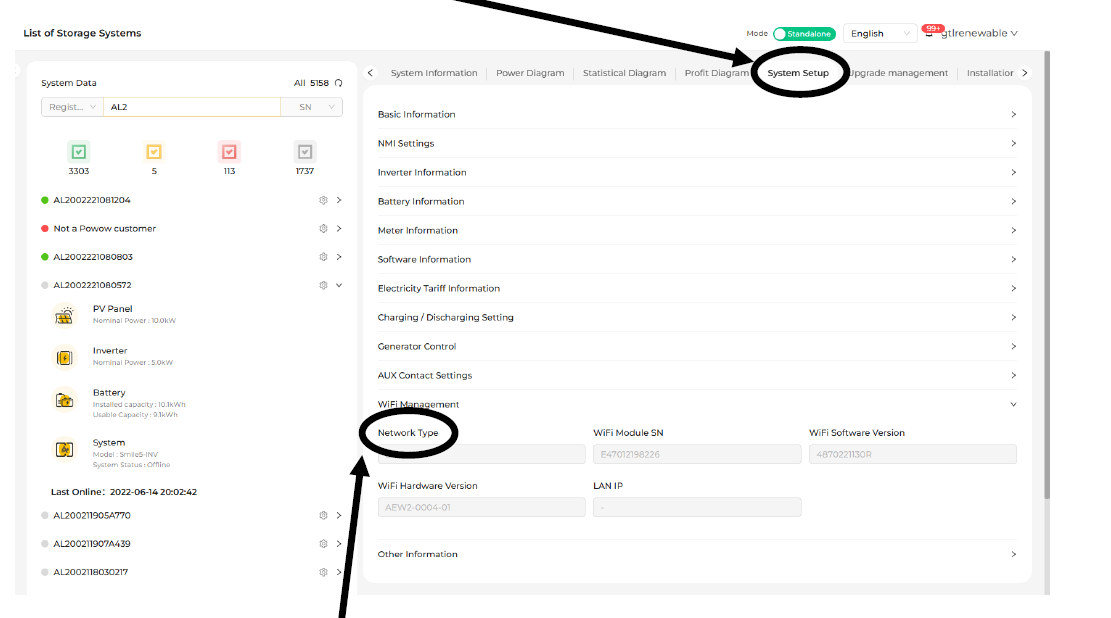The height and width of the screenshot is (618, 1111).
Task: Open the gtlrenewable account menu
Action: [x=978, y=34]
